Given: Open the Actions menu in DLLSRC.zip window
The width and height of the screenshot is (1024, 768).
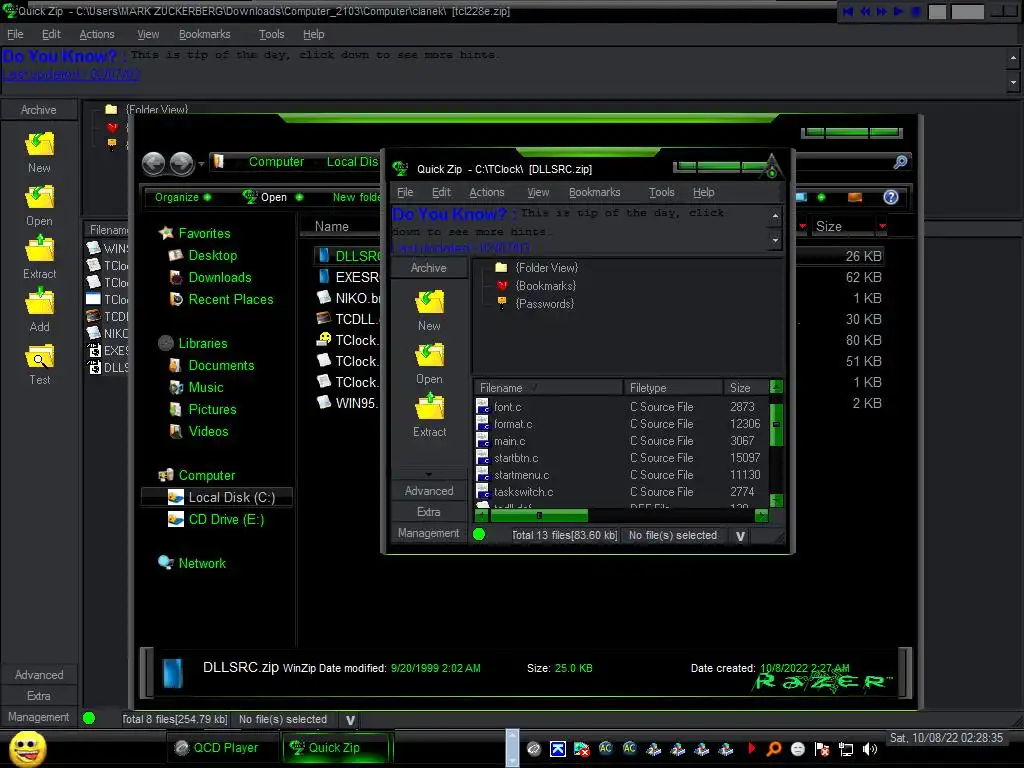Looking at the screenshot, I should click(487, 192).
